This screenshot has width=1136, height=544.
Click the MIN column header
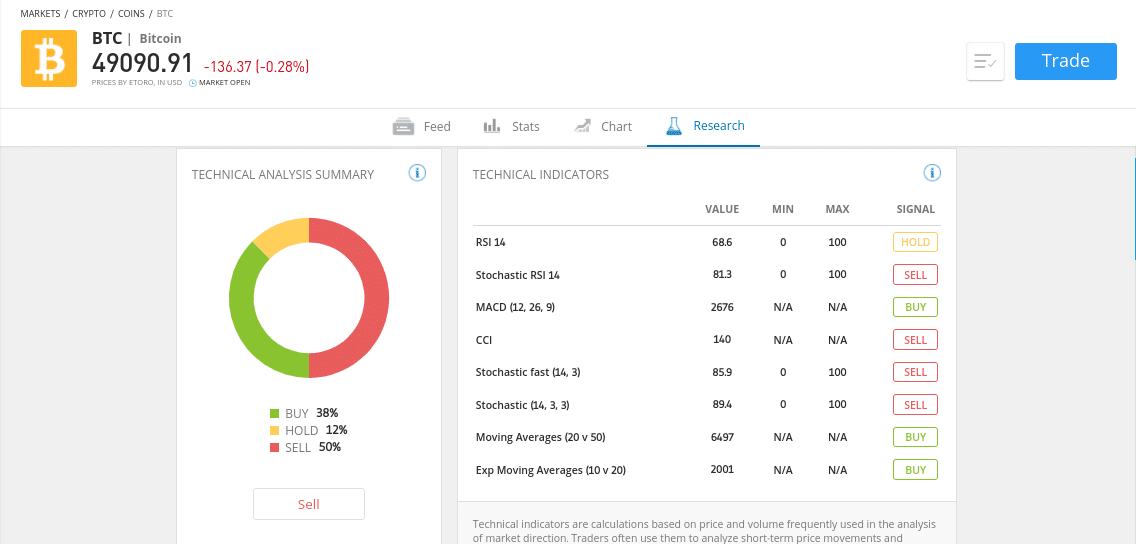coord(783,209)
